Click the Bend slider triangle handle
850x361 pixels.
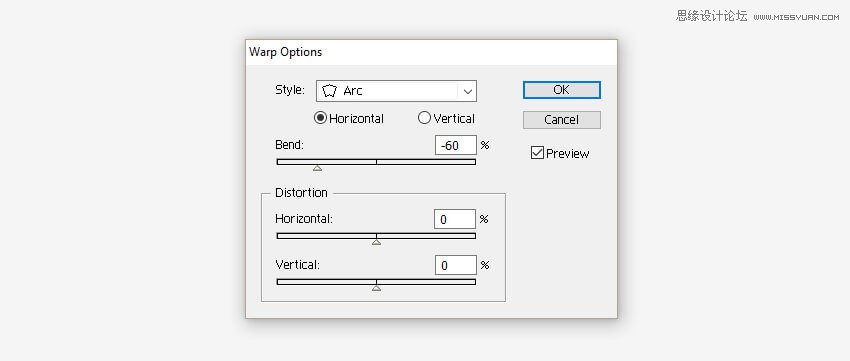pyautogui.click(x=318, y=169)
